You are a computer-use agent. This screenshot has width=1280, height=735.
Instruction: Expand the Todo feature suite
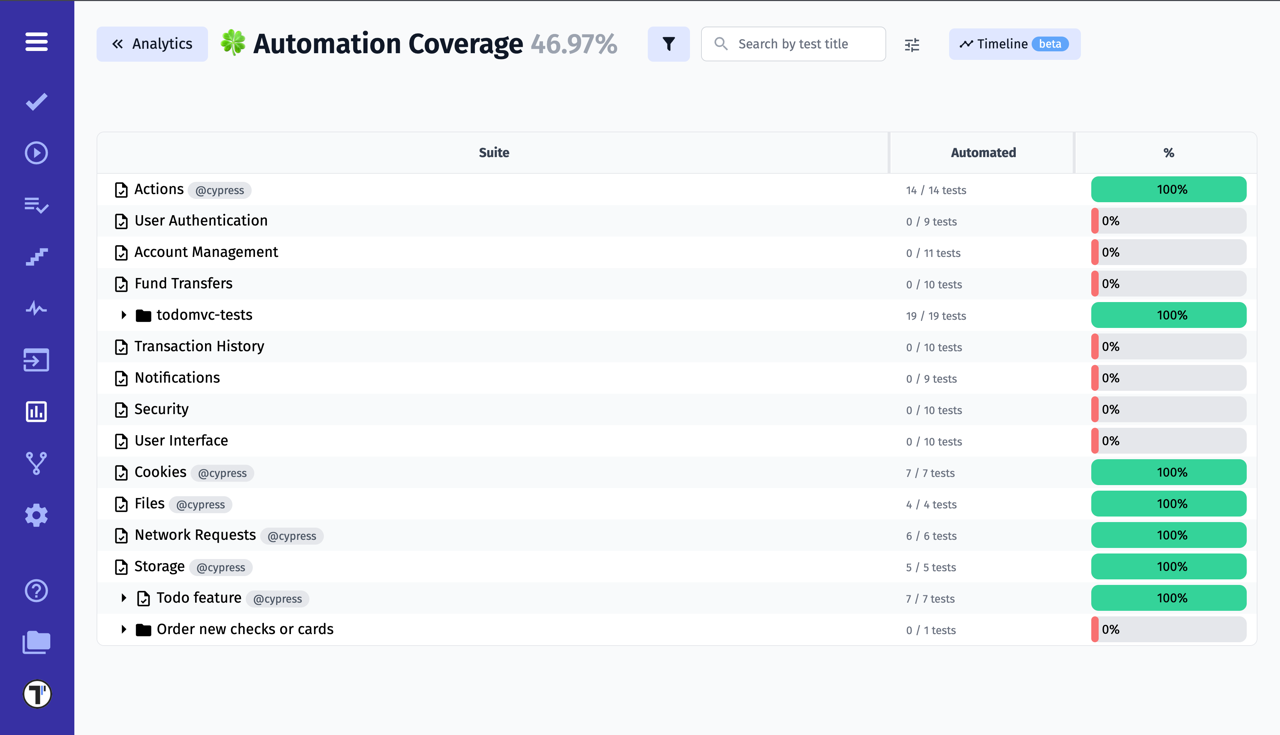click(122, 598)
